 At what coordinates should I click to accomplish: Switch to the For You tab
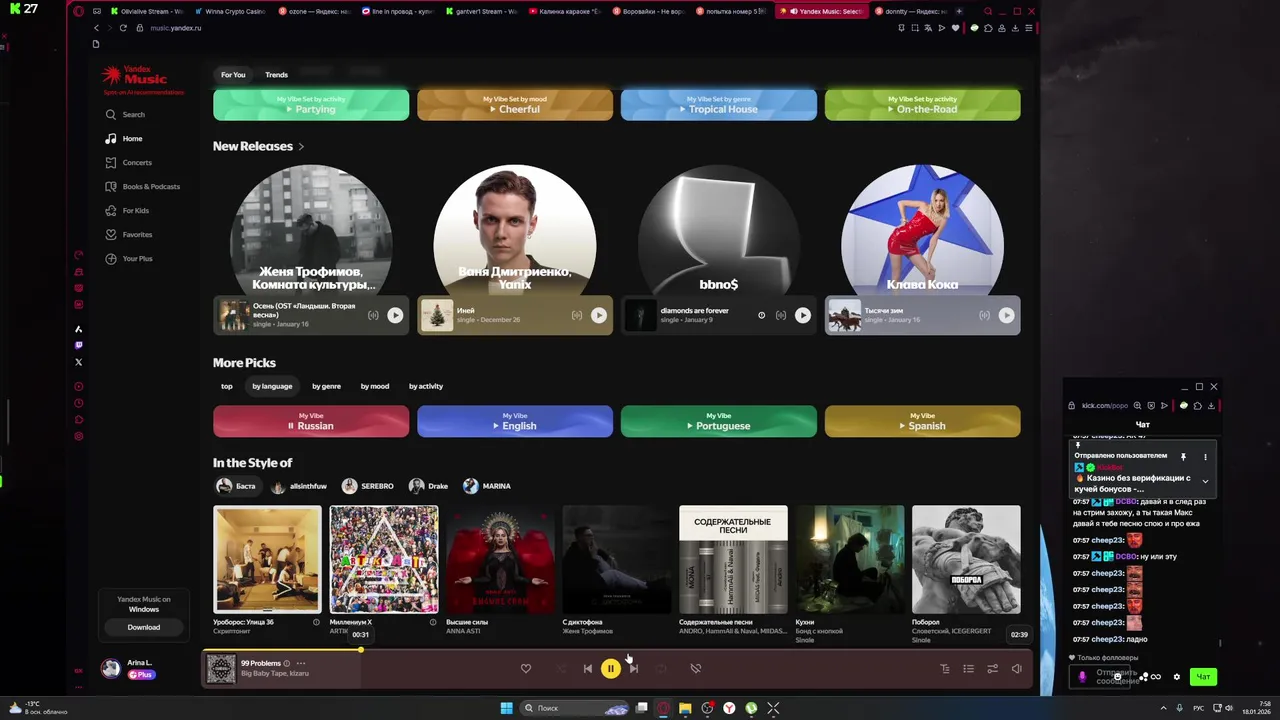coord(233,75)
